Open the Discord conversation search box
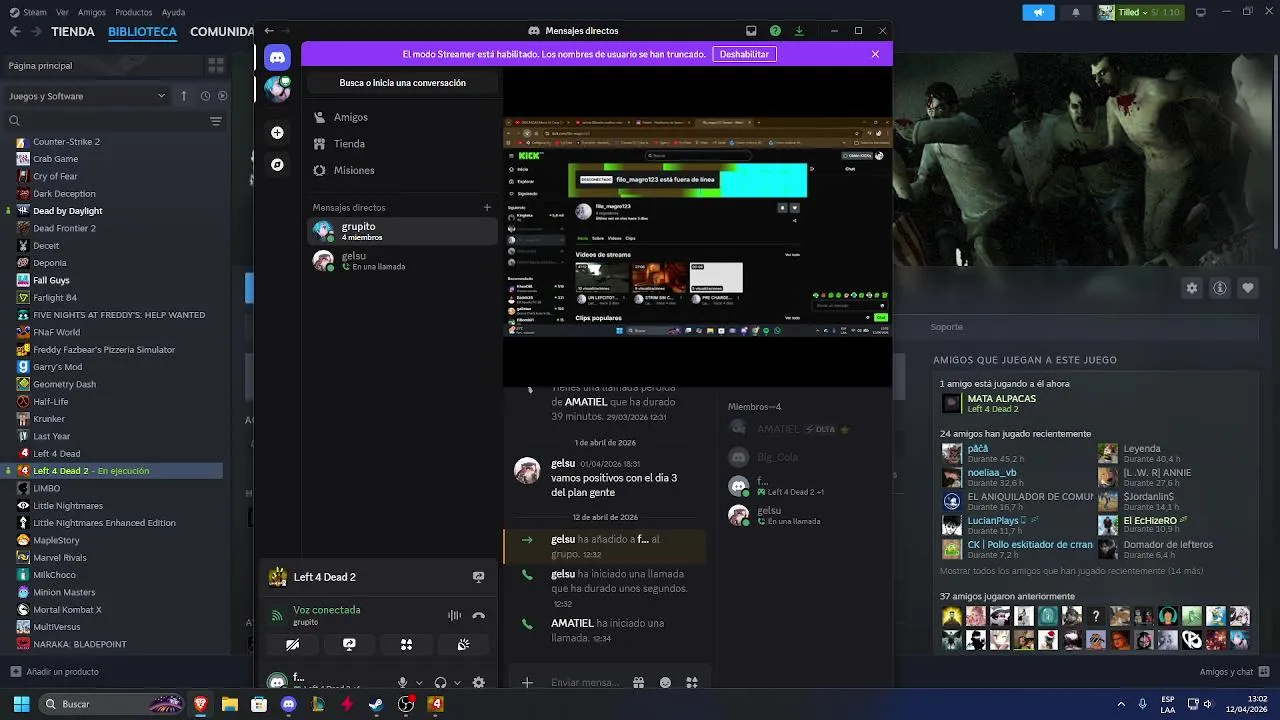This screenshot has width=1280, height=720. (x=402, y=83)
